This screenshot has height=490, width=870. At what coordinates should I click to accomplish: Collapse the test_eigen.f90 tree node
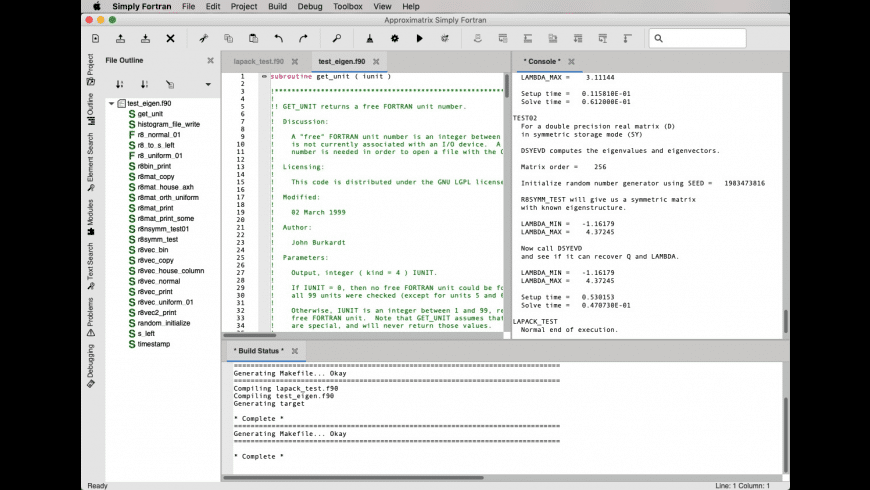112,103
